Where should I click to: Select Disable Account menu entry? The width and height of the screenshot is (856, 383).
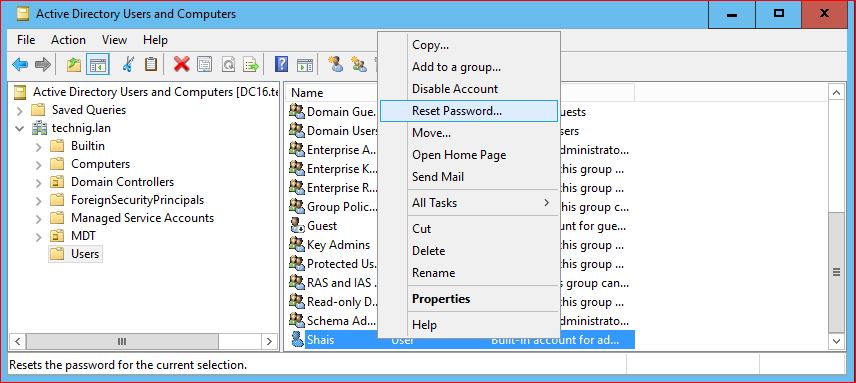click(469, 88)
